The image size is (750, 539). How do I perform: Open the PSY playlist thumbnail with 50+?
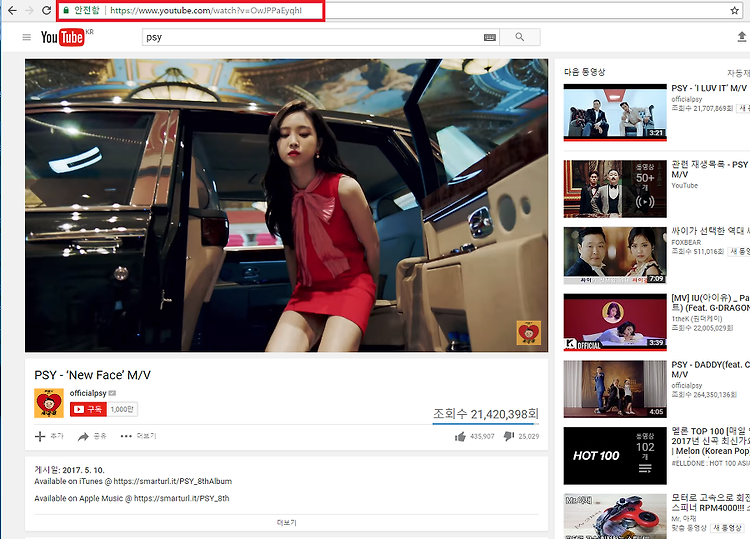tap(615, 188)
